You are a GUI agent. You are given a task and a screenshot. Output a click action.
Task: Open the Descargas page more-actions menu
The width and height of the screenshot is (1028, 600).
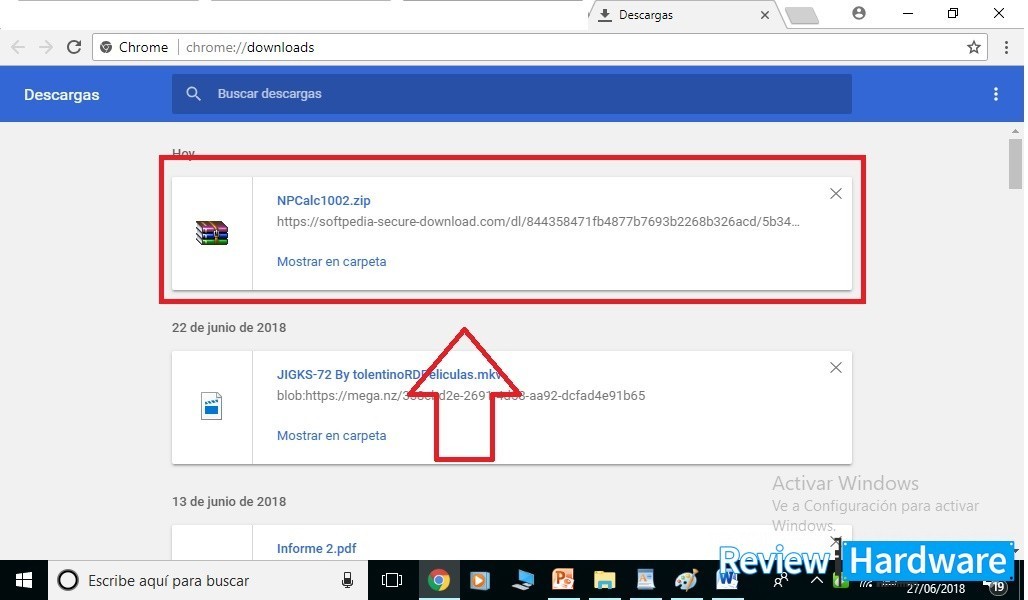(x=996, y=94)
